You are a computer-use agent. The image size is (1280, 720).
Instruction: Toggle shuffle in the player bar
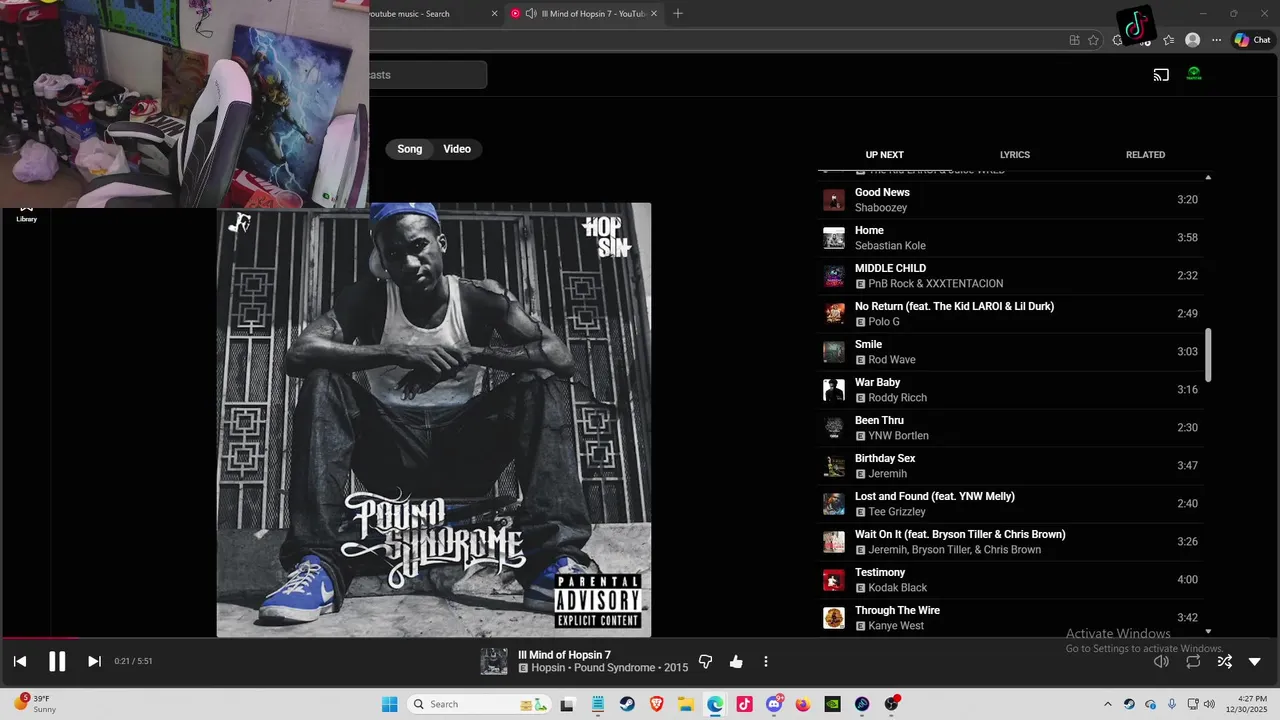pos(1224,661)
